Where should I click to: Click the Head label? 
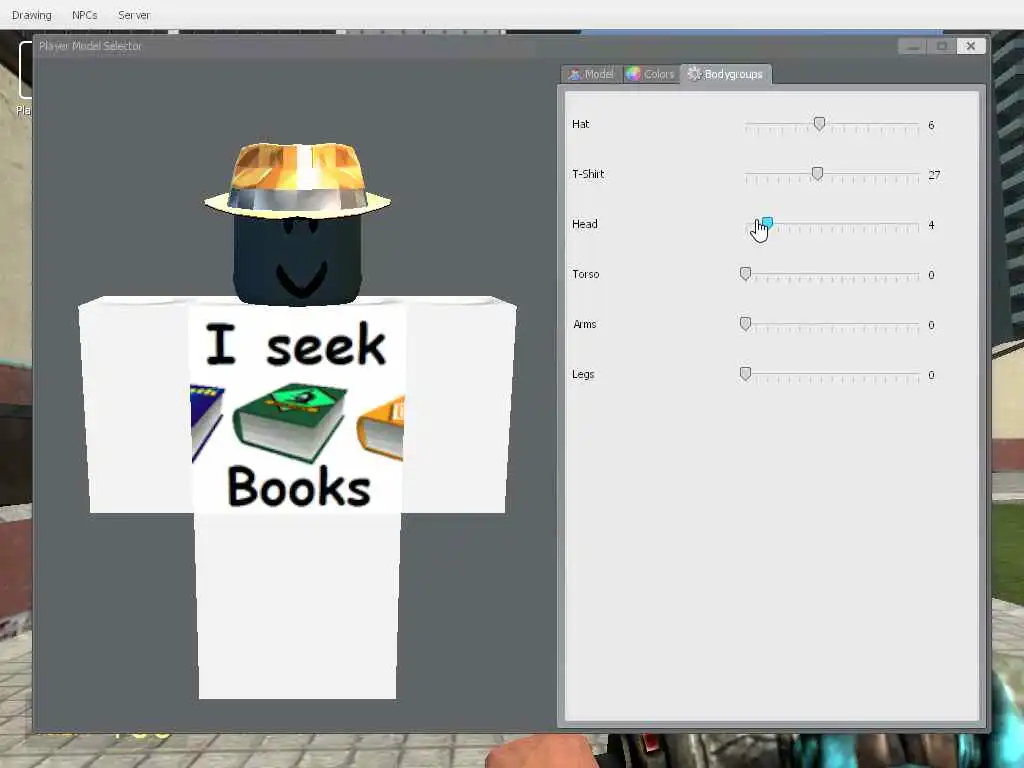click(x=584, y=224)
